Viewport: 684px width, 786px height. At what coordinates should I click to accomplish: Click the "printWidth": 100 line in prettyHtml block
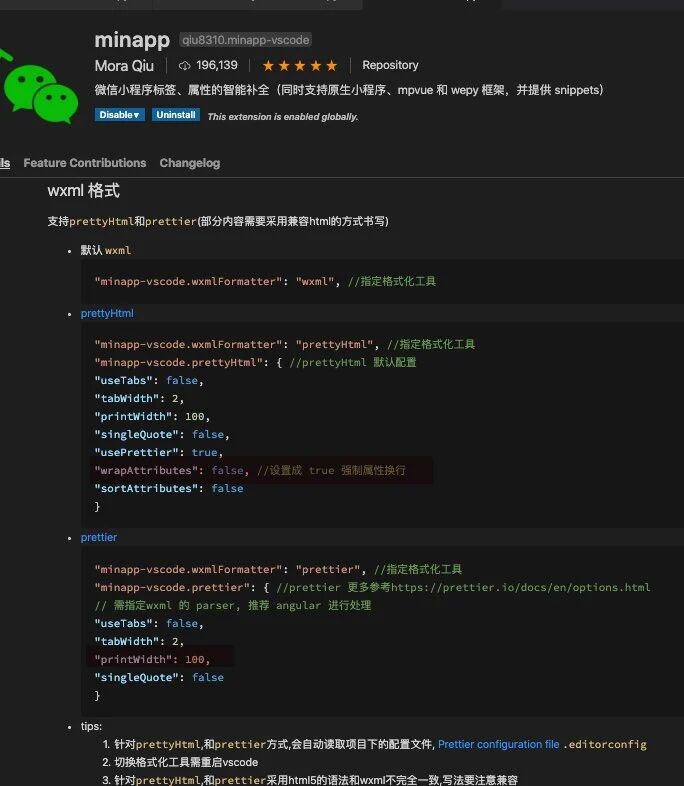click(152, 416)
